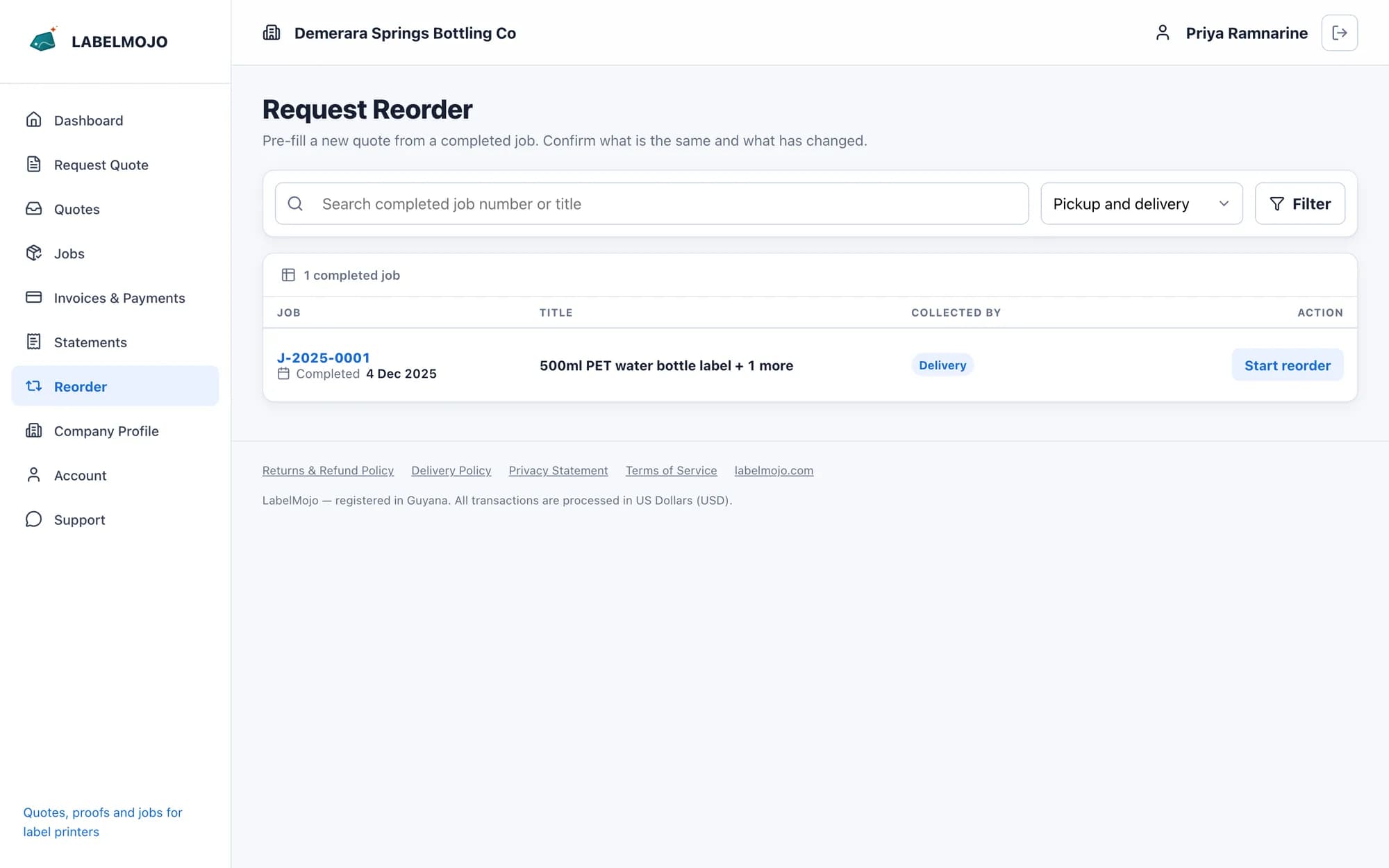Click the JOB column header

coord(289,312)
